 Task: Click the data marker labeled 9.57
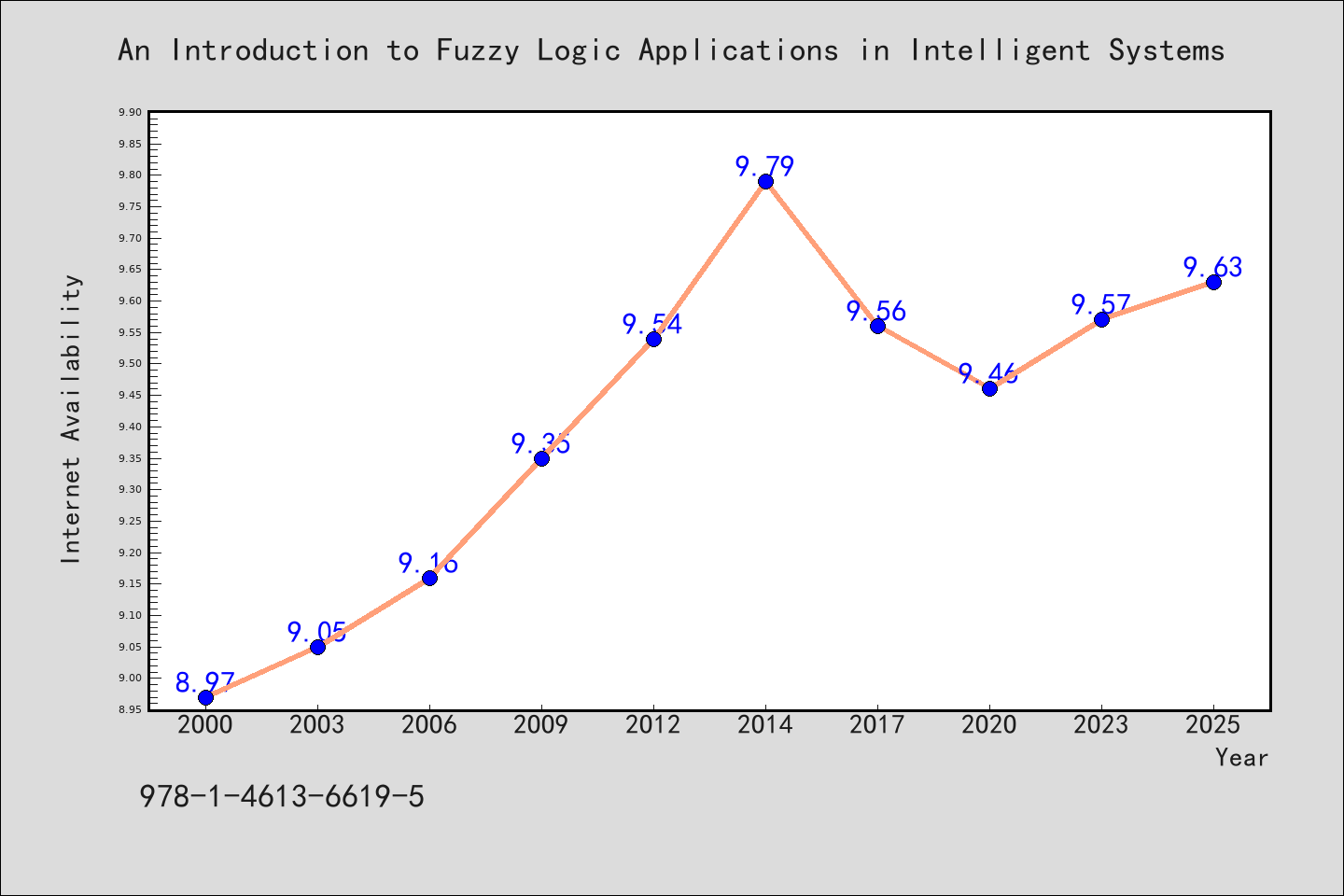pyautogui.click(x=1101, y=319)
